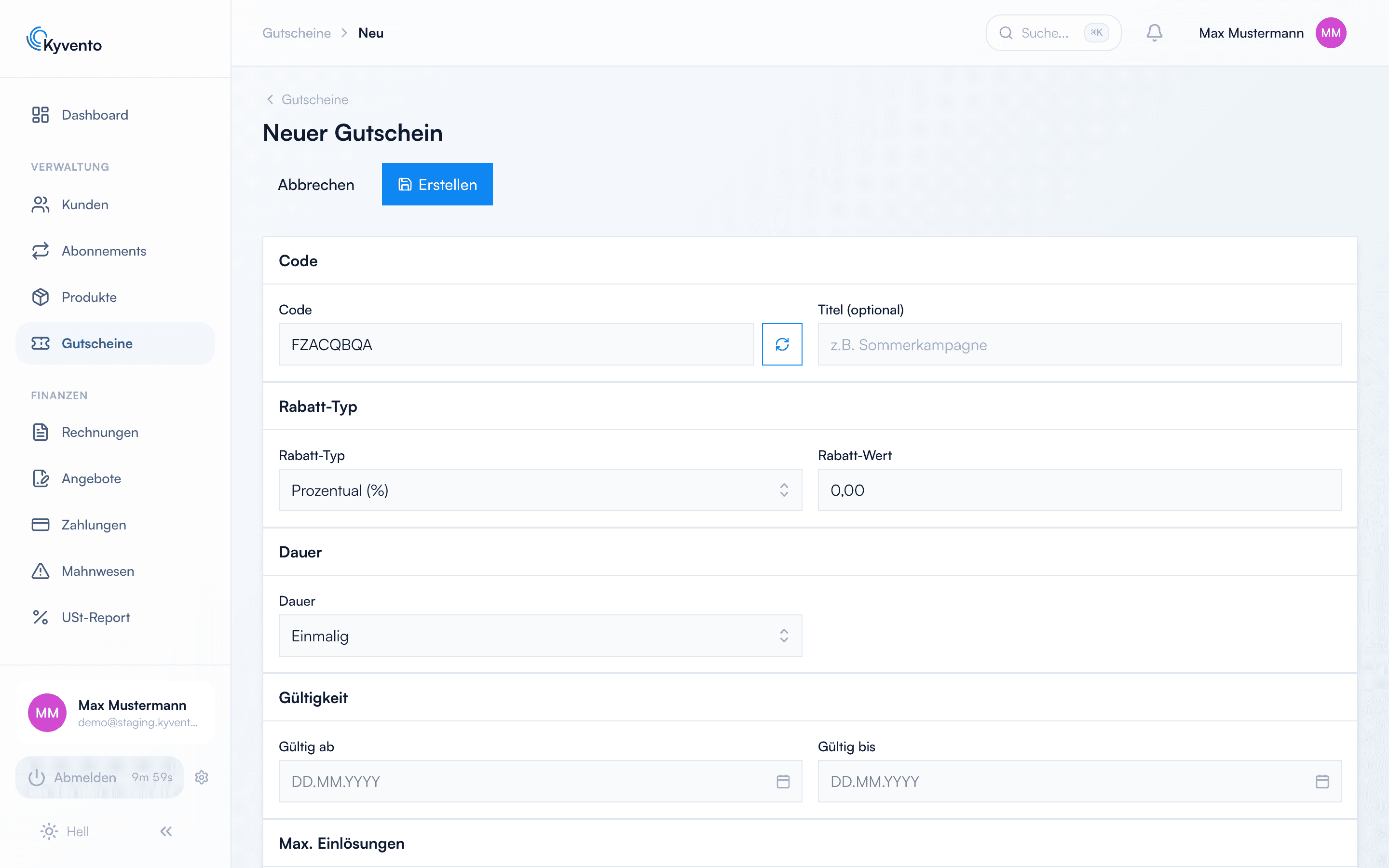Click the Zahlungen credit card icon
Screen dimensions: 1389x868
point(40,525)
